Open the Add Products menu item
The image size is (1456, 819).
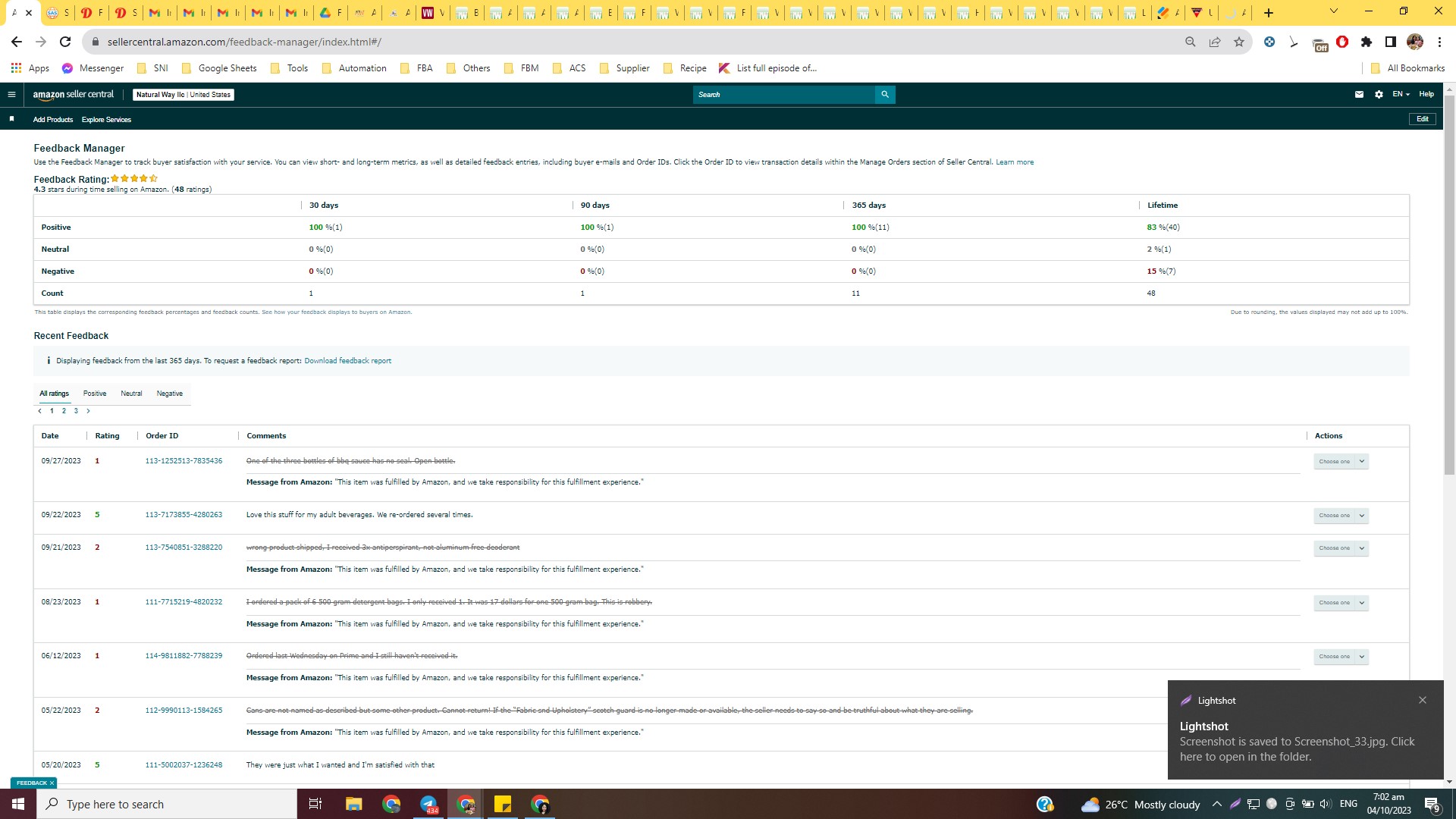[53, 120]
